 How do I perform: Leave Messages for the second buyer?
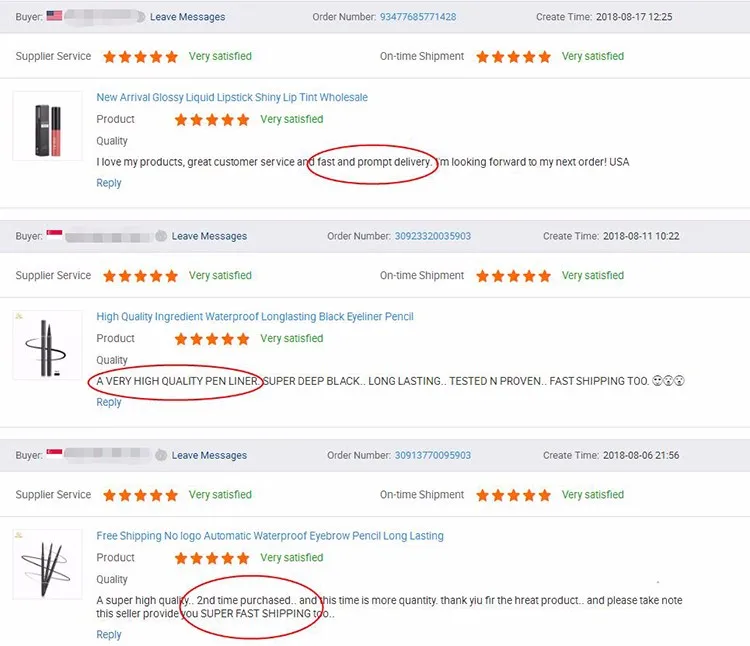coord(209,236)
